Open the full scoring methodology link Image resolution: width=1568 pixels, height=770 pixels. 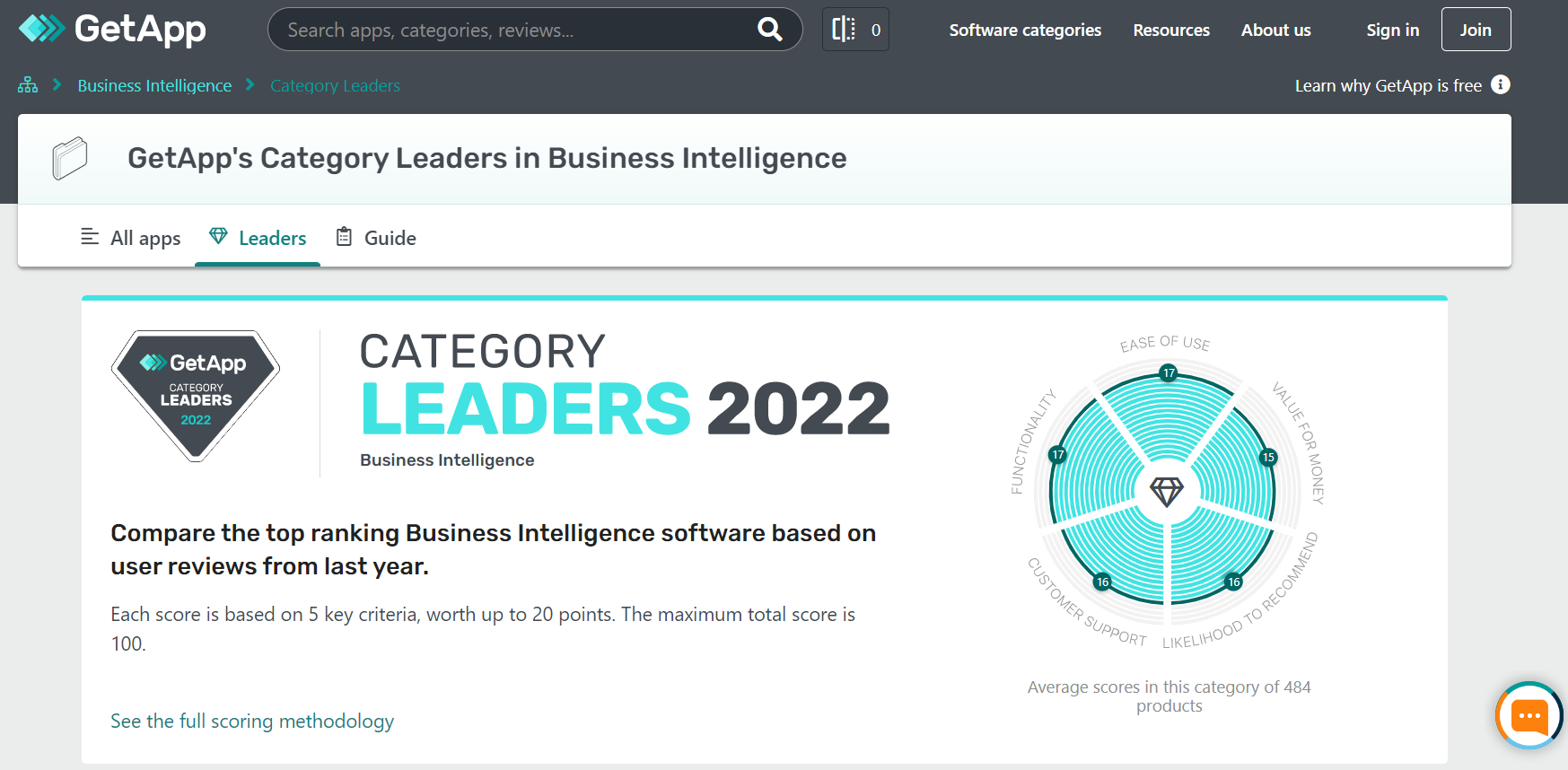click(251, 721)
